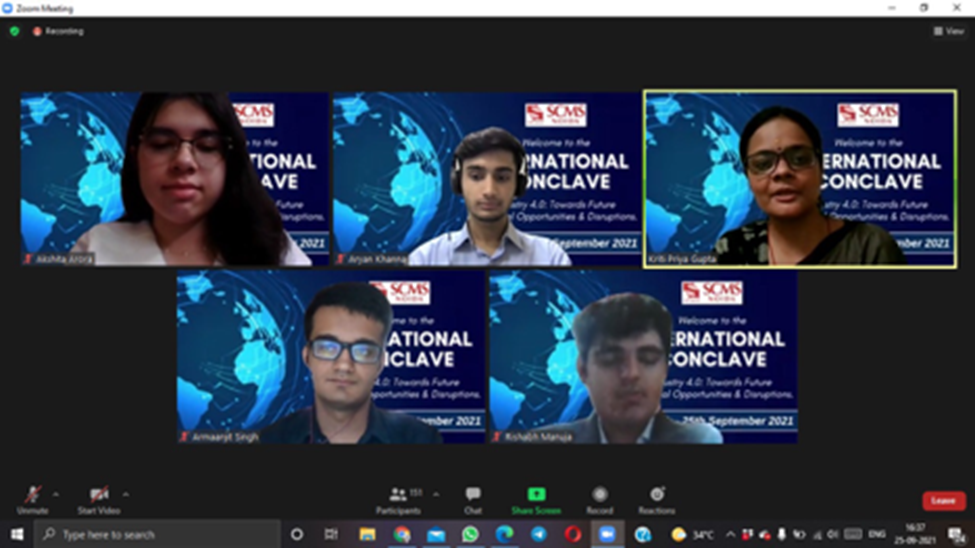Screen dimensions: 975x548
Task: Select Akshita Arora's video tile
Action: (175, 179)
